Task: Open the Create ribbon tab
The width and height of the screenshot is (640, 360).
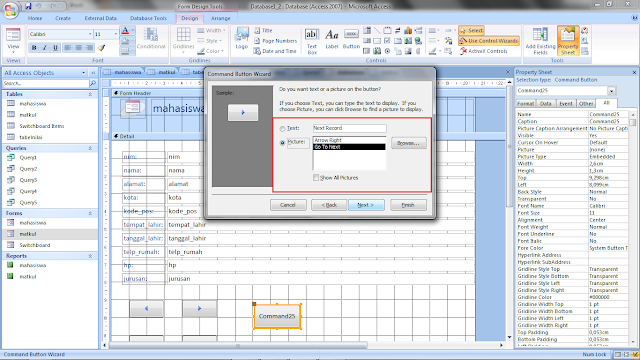Action: coord(63,18)
